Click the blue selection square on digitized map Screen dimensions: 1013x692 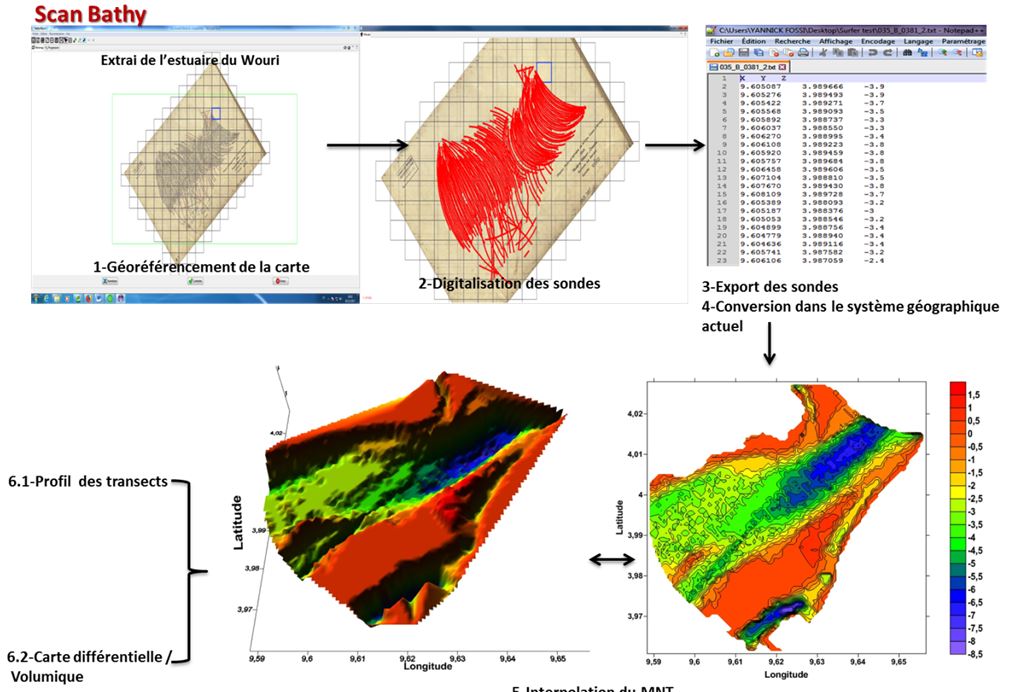tap(544, 71)
